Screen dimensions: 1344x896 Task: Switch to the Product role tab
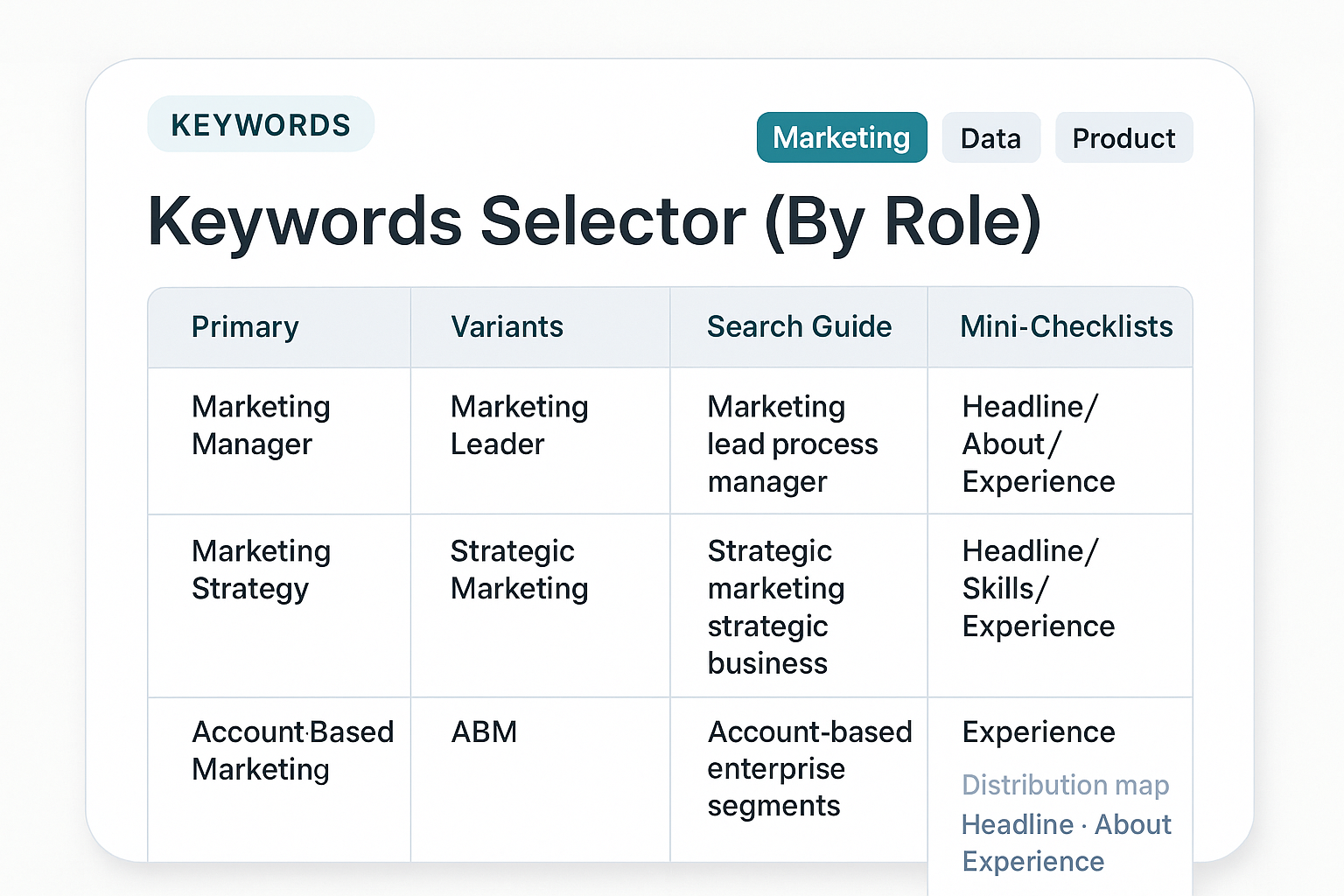click(1123, 138)
